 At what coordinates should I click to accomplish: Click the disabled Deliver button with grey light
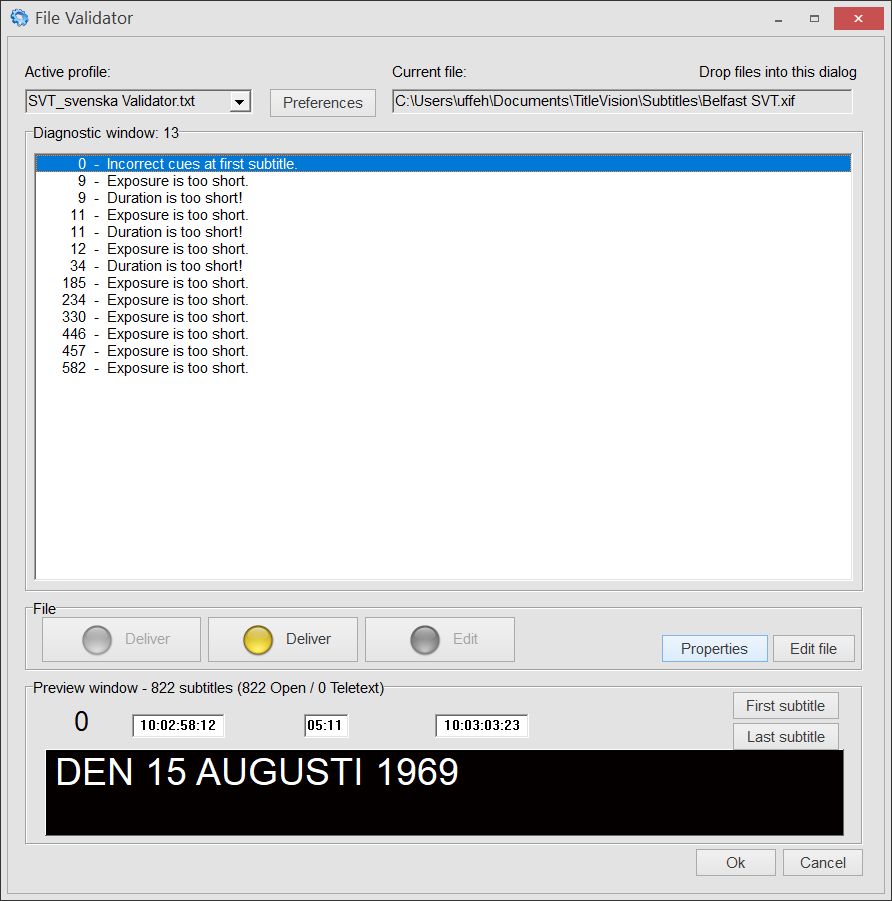[121, 640]
